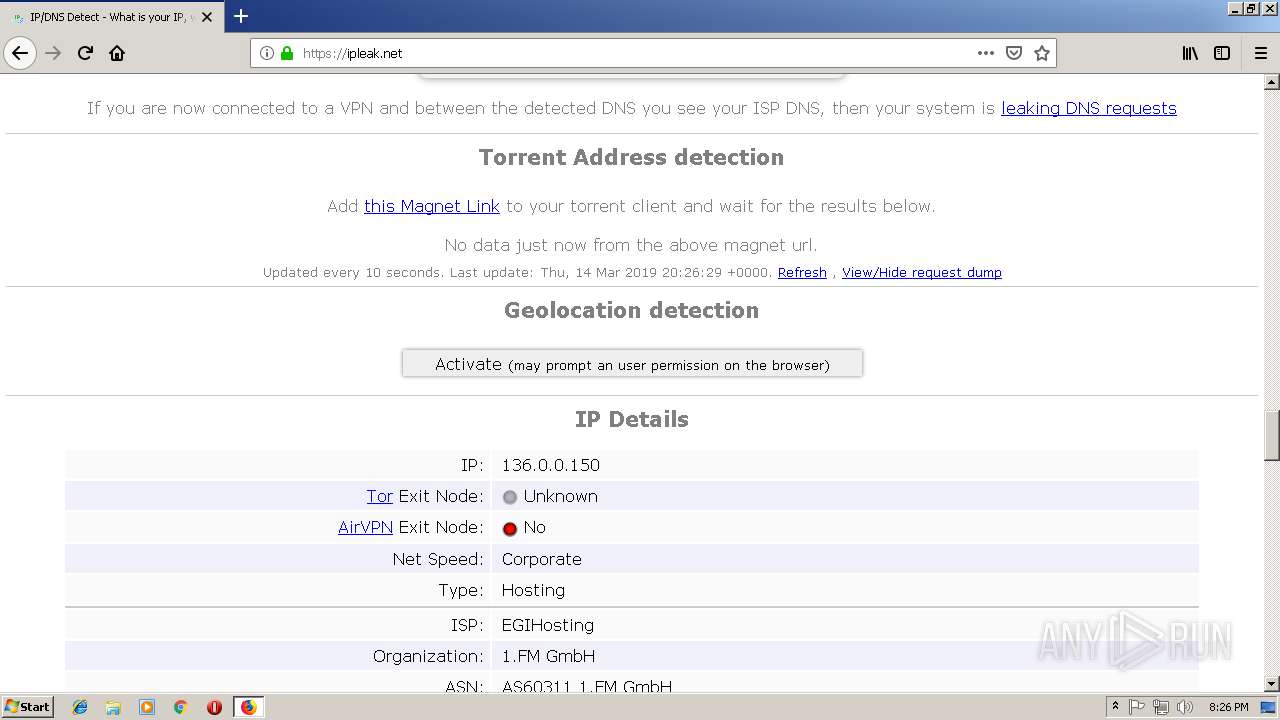Go back to the previous page
Viewport: 1280px width, 720px height.
[x=20, y=53]
